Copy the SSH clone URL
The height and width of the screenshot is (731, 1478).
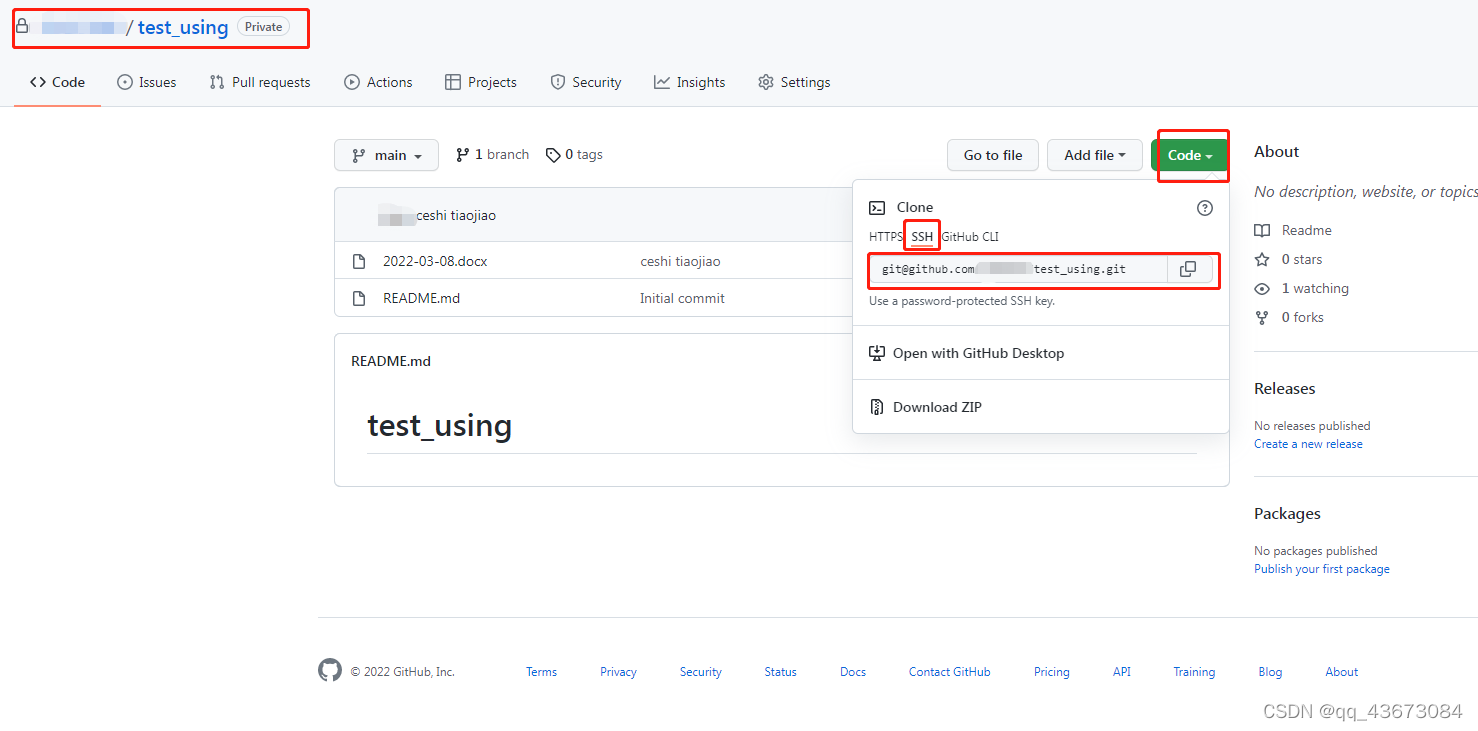1188,269
